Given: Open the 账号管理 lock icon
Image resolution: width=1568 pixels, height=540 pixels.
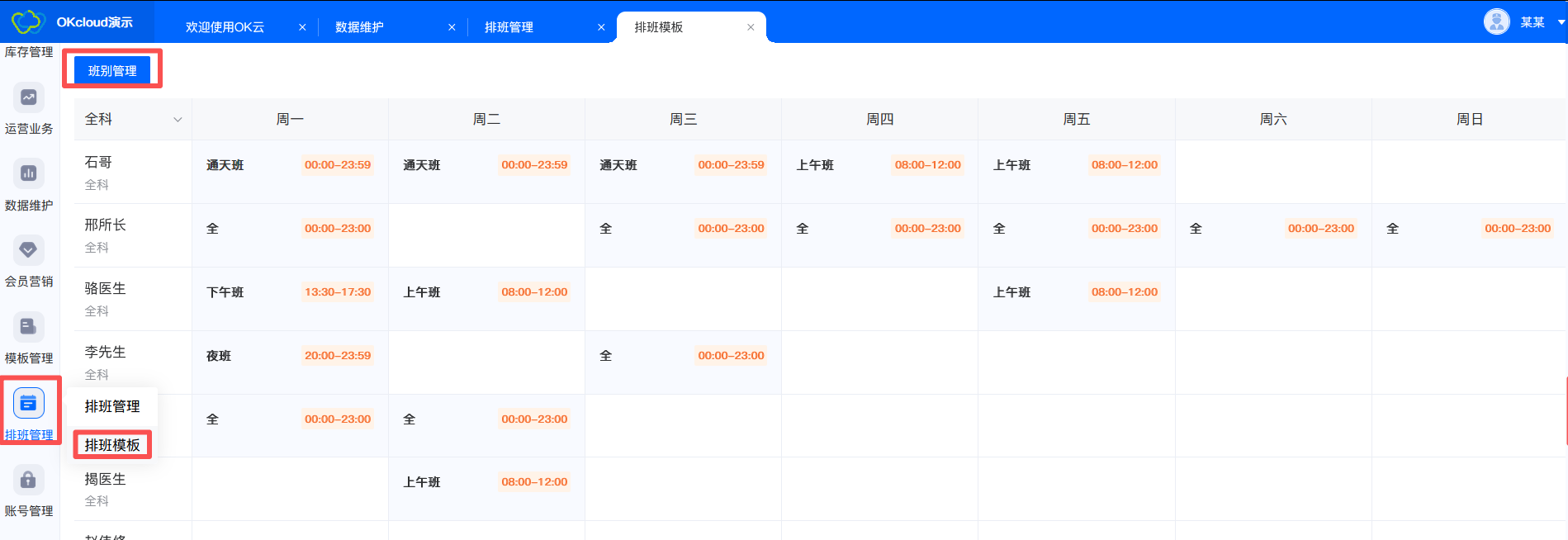Looking at the screenshot, I should [28, 480].
